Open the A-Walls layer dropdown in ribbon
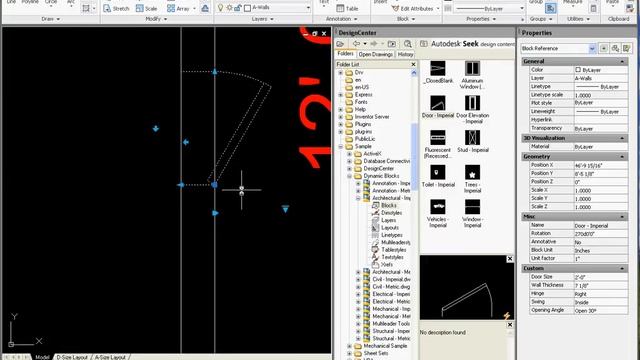This screenshot has width=640, height=360. 308,8
